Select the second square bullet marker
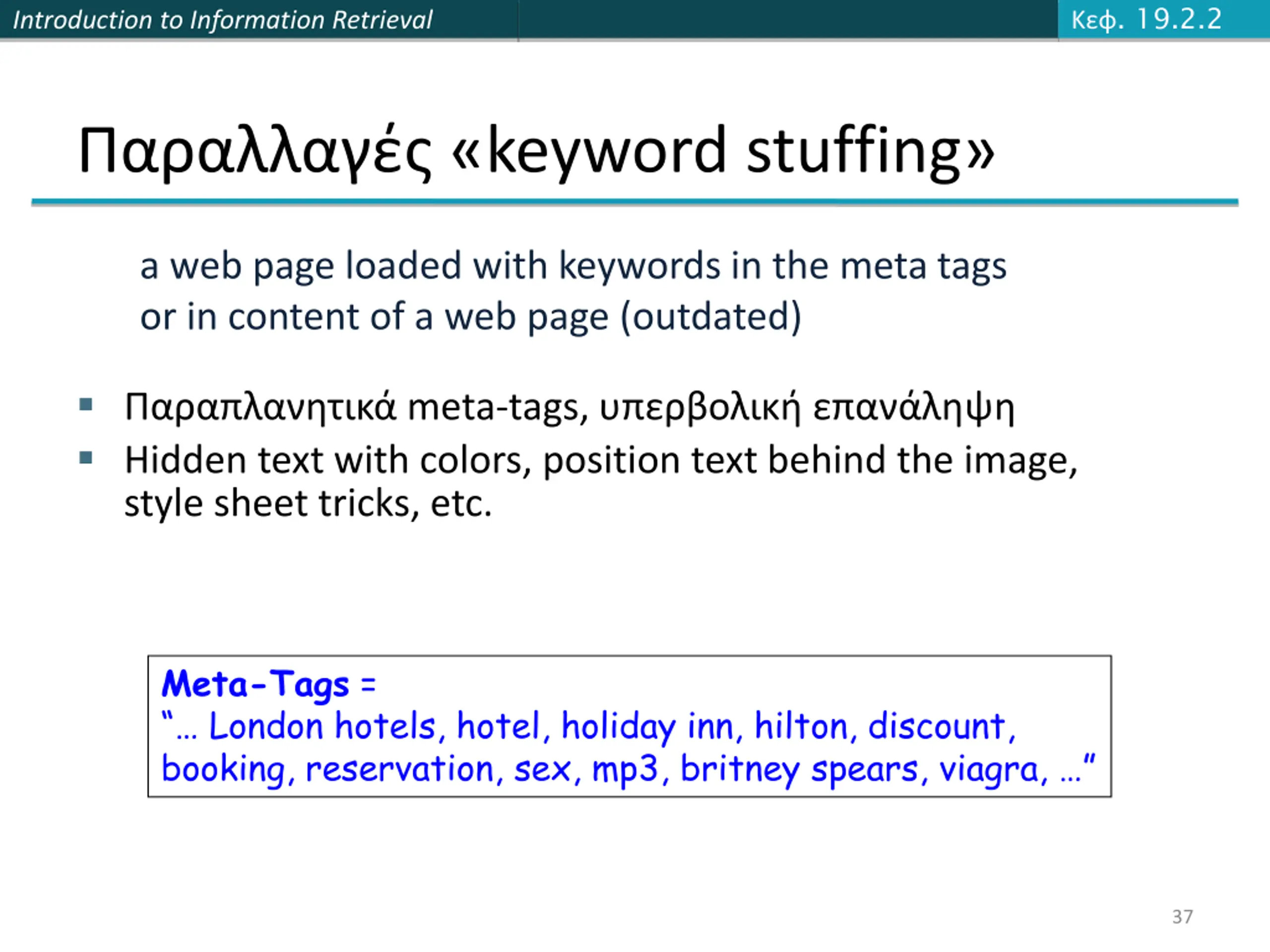1270x952 pixels. pyautogui.click(x=86, y=457)
